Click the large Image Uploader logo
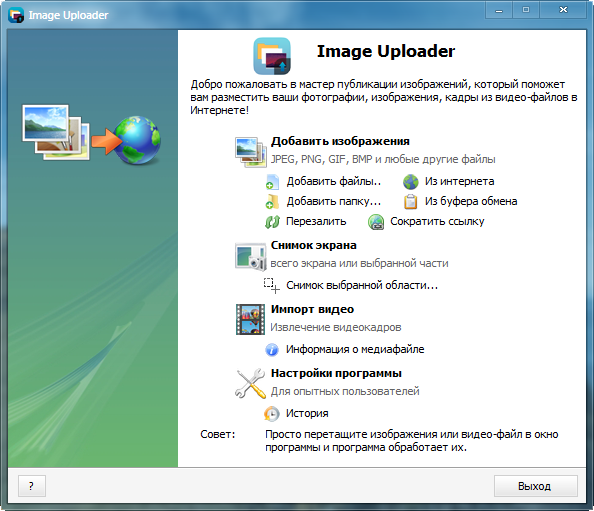The width and height of the screenshot is (594, 511). 272,56
